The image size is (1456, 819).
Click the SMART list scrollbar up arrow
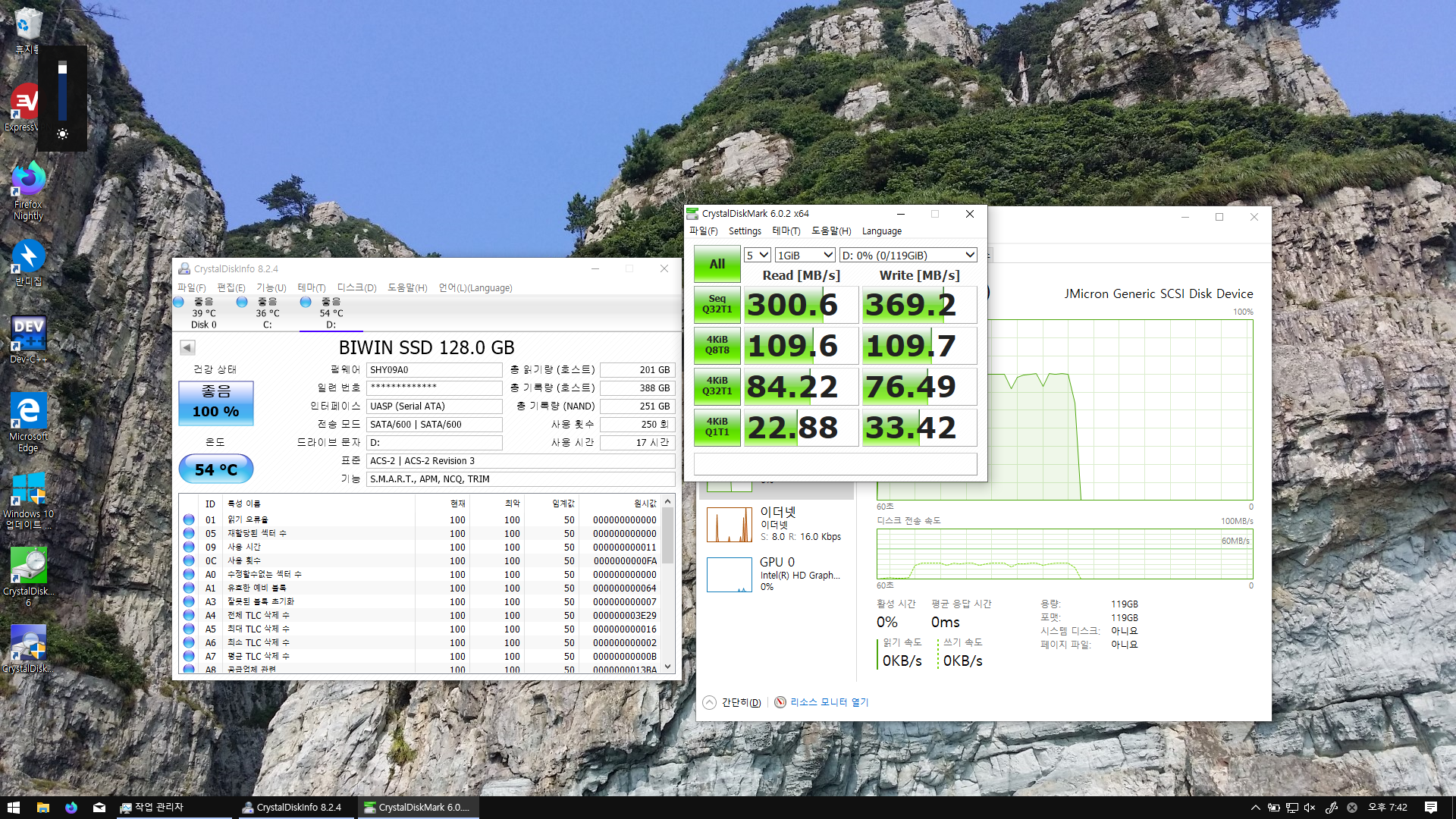pyautogui.click(x=668, y=501)
